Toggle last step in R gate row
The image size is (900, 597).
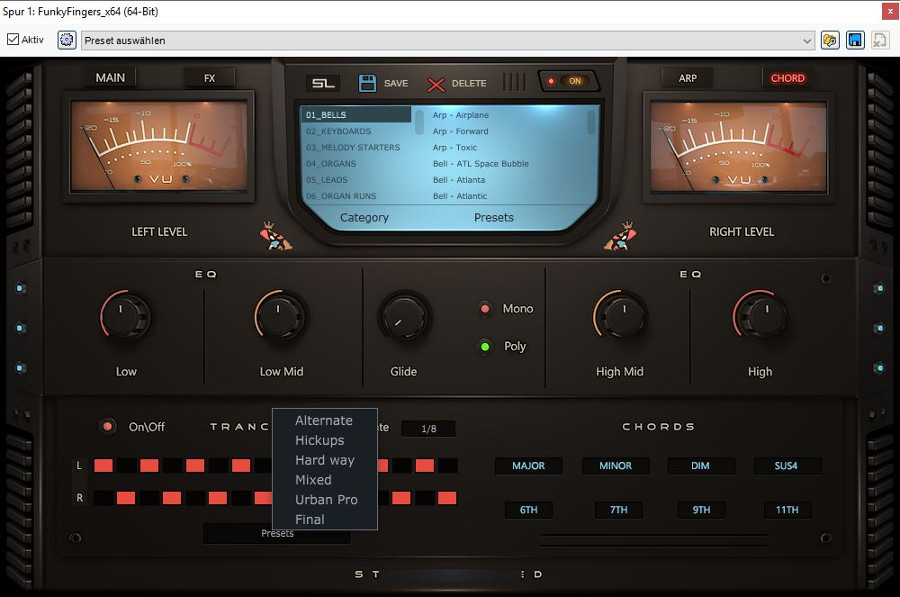[x=447, y=498]
